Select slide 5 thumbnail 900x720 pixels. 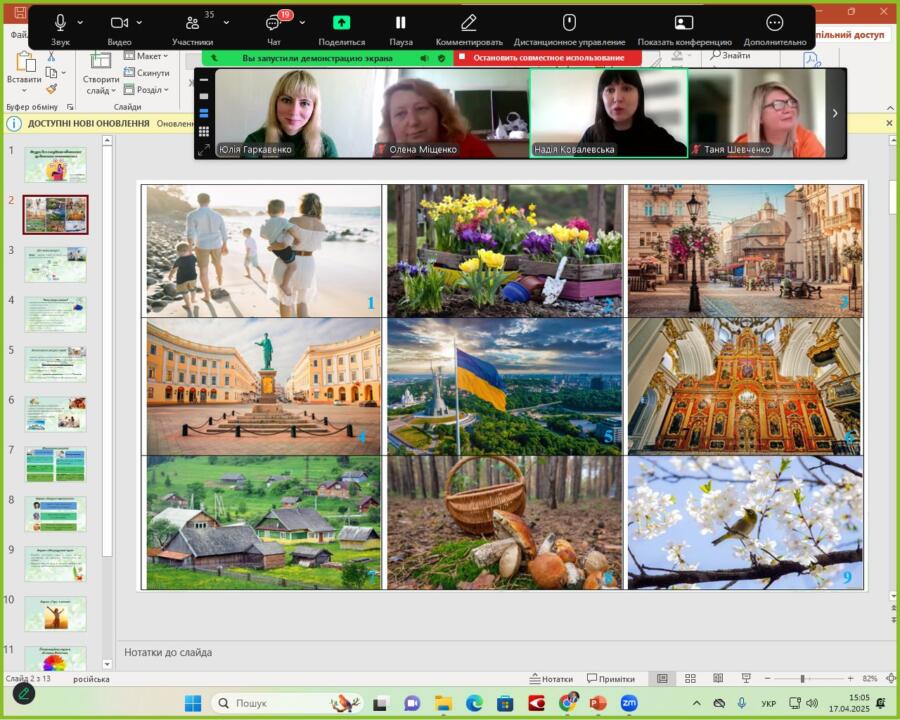coord(55,365)
